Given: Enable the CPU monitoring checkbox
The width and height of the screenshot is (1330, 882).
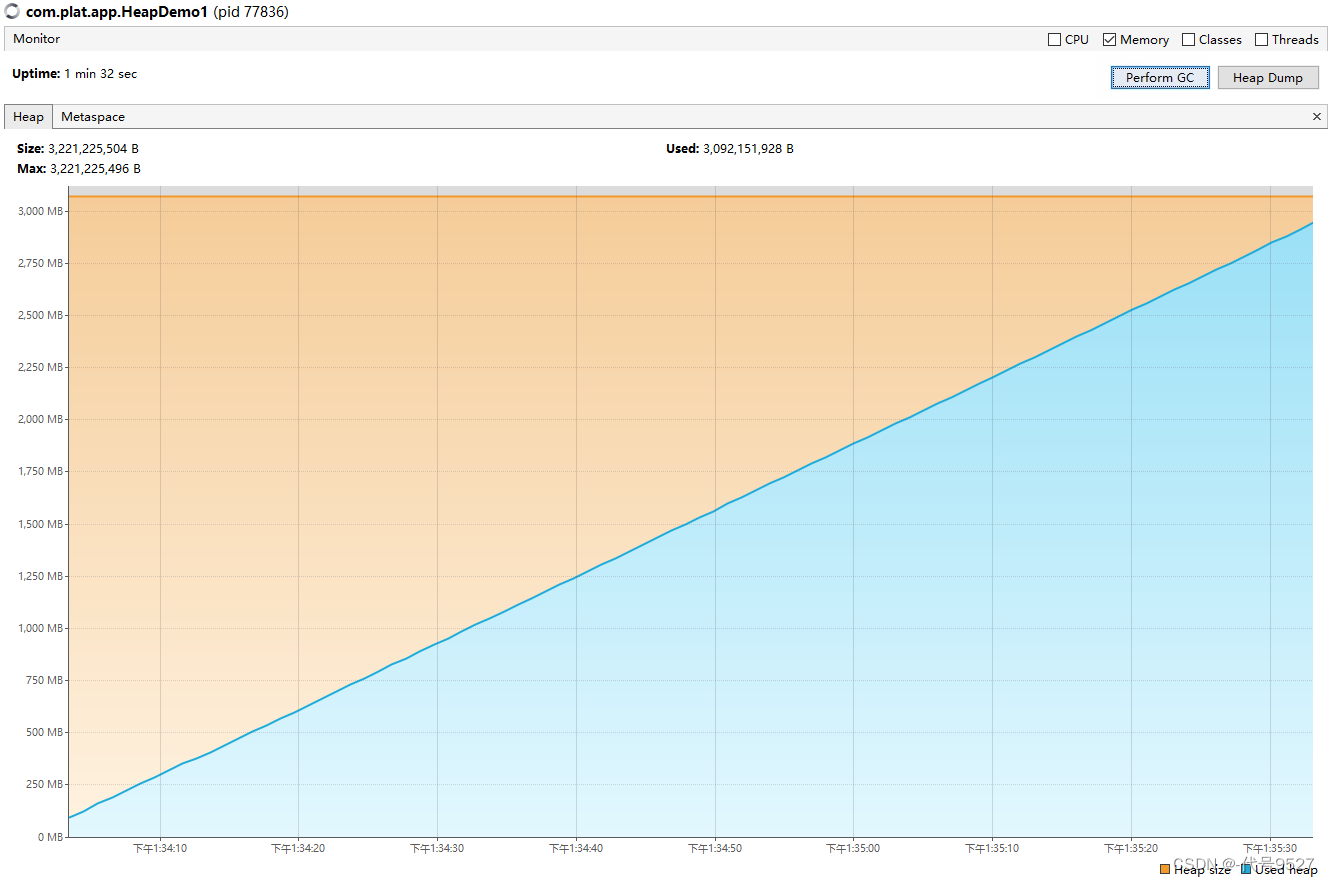Looking at the screenshot, I should 1054,40.
